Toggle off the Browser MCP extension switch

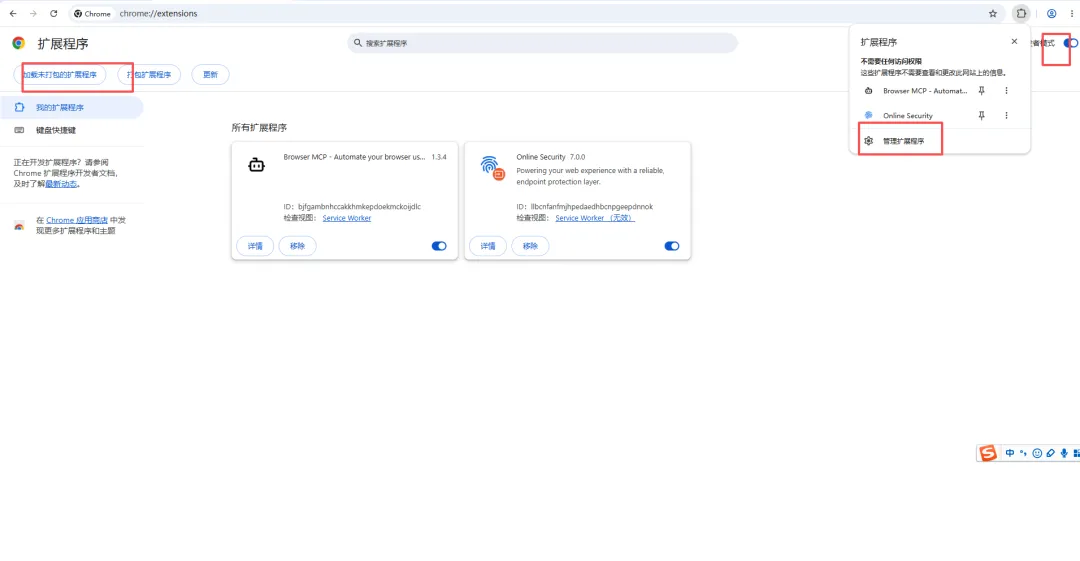tap(439, 246)
